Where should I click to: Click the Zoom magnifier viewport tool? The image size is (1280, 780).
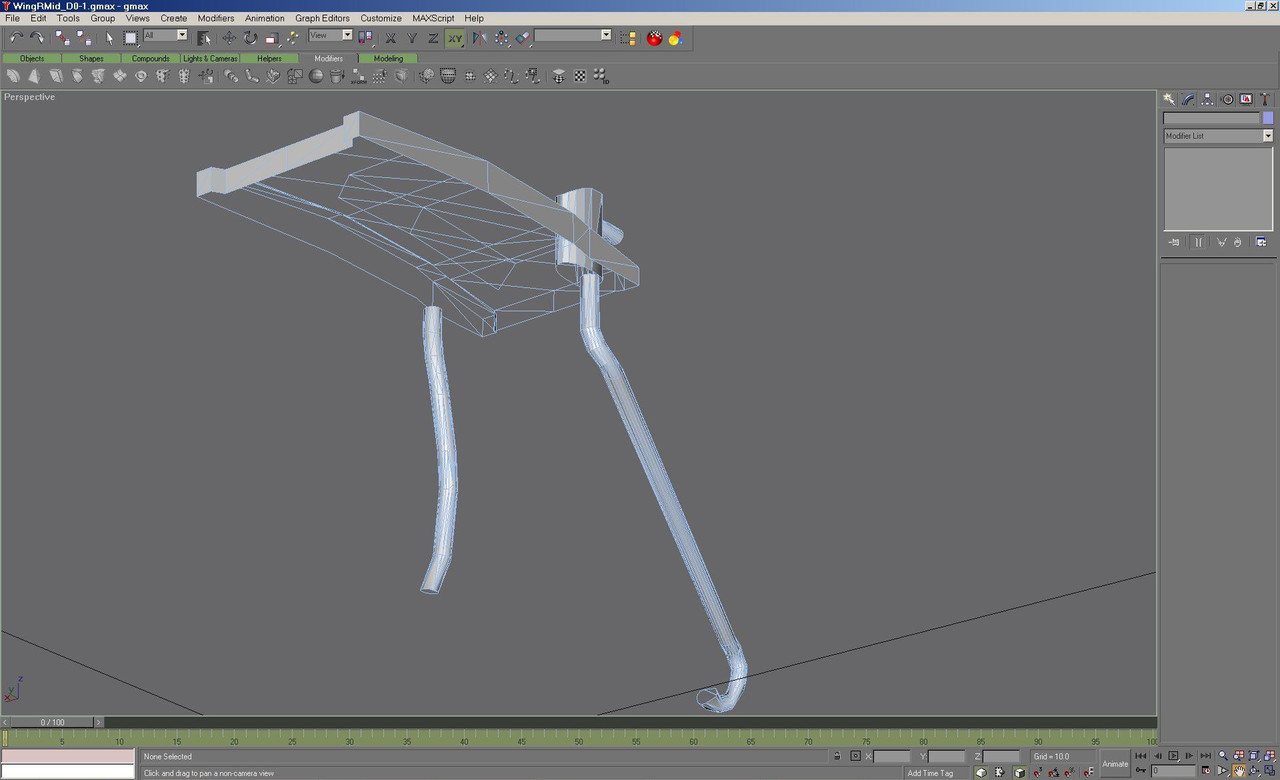[1222, 756]
